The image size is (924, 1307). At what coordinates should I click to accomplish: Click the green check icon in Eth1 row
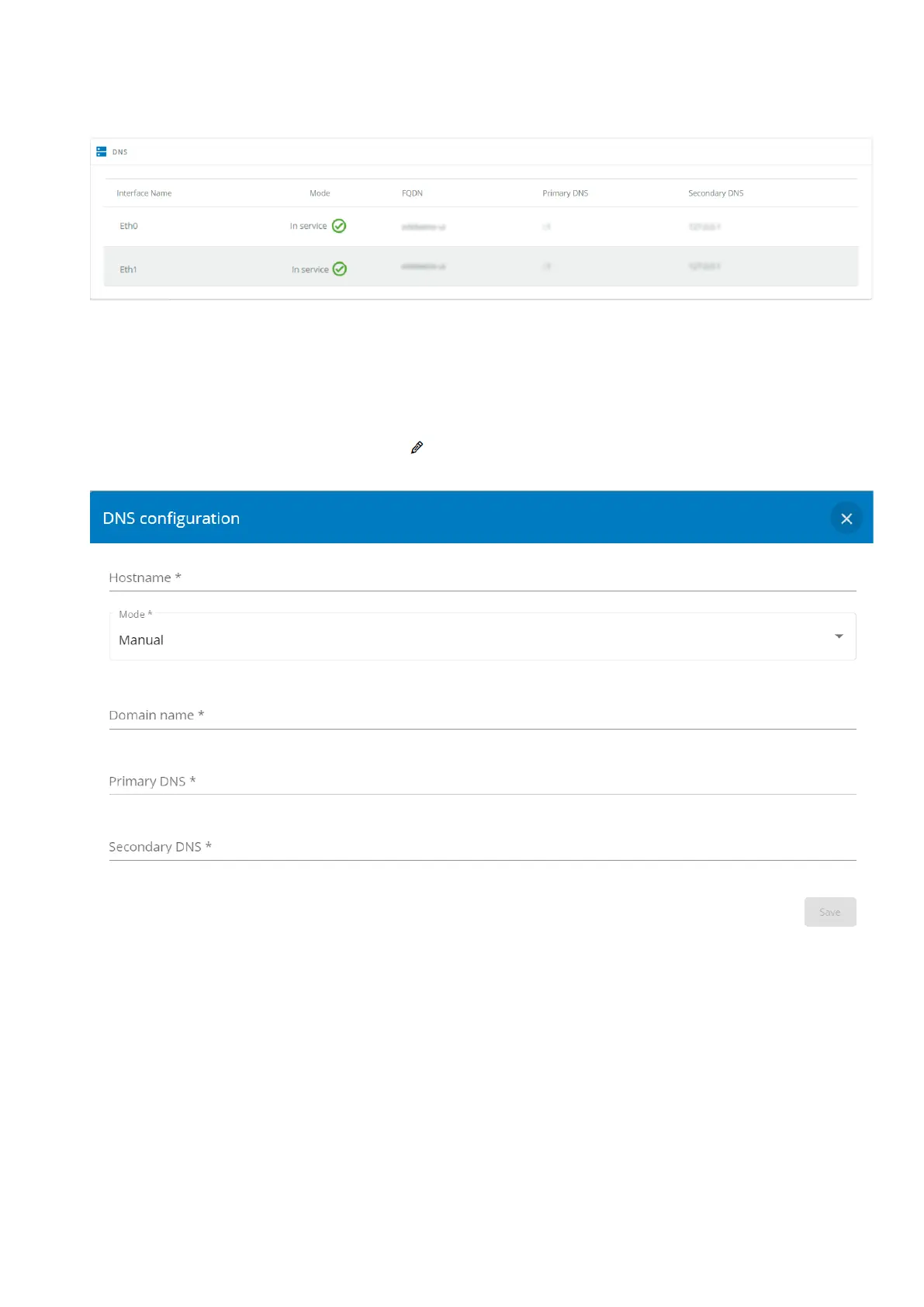[x=340, y=269]
